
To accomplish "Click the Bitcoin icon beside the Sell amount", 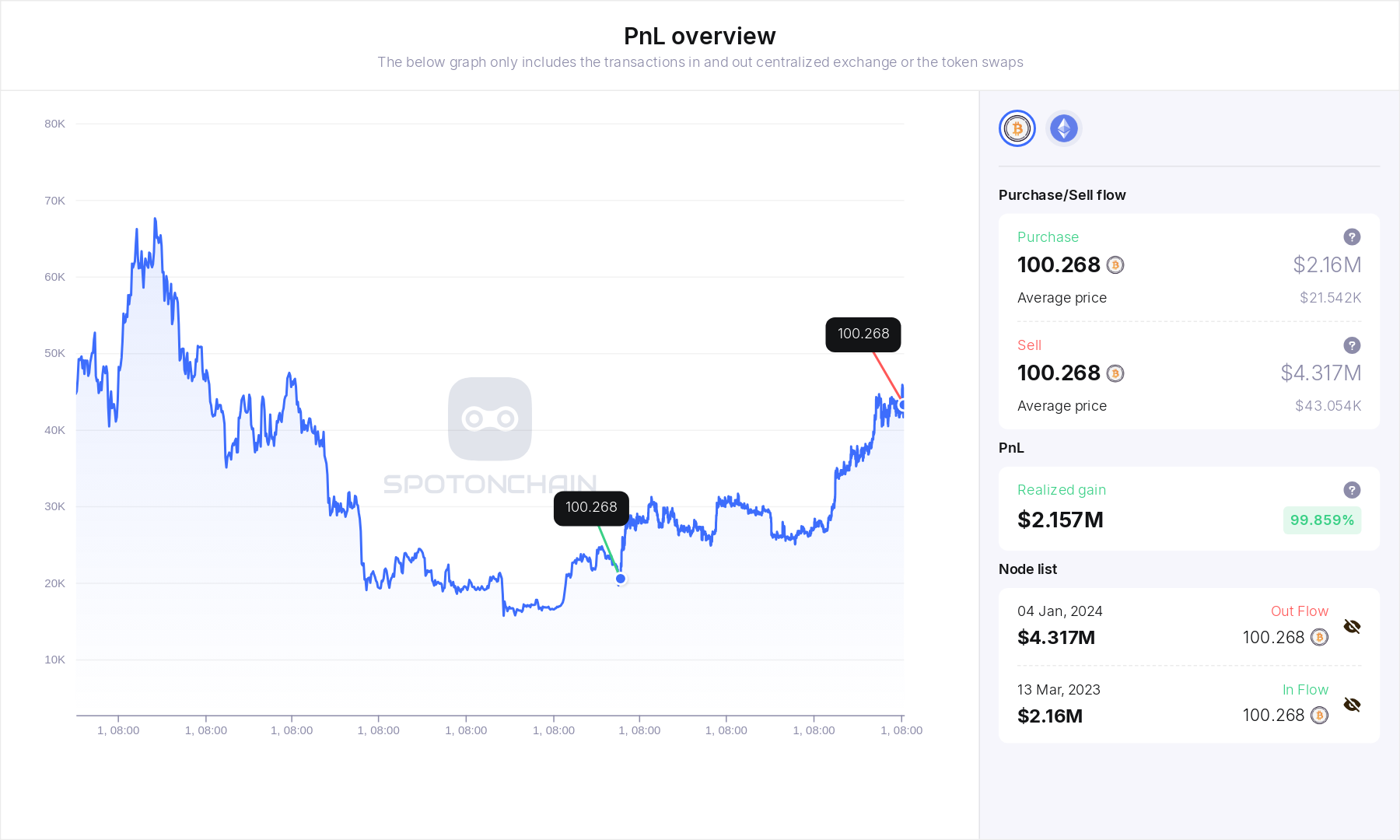I will click(1117, 374).
